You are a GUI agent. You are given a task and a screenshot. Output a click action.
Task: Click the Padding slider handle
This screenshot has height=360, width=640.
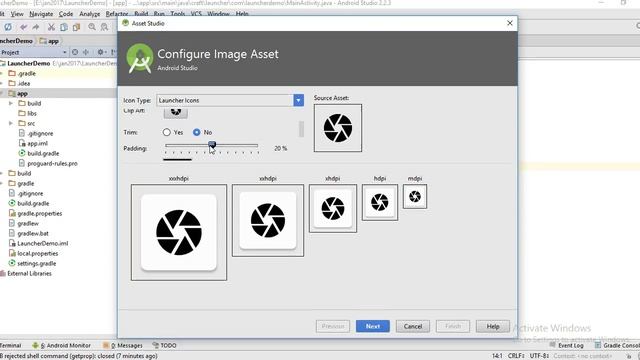212,145
